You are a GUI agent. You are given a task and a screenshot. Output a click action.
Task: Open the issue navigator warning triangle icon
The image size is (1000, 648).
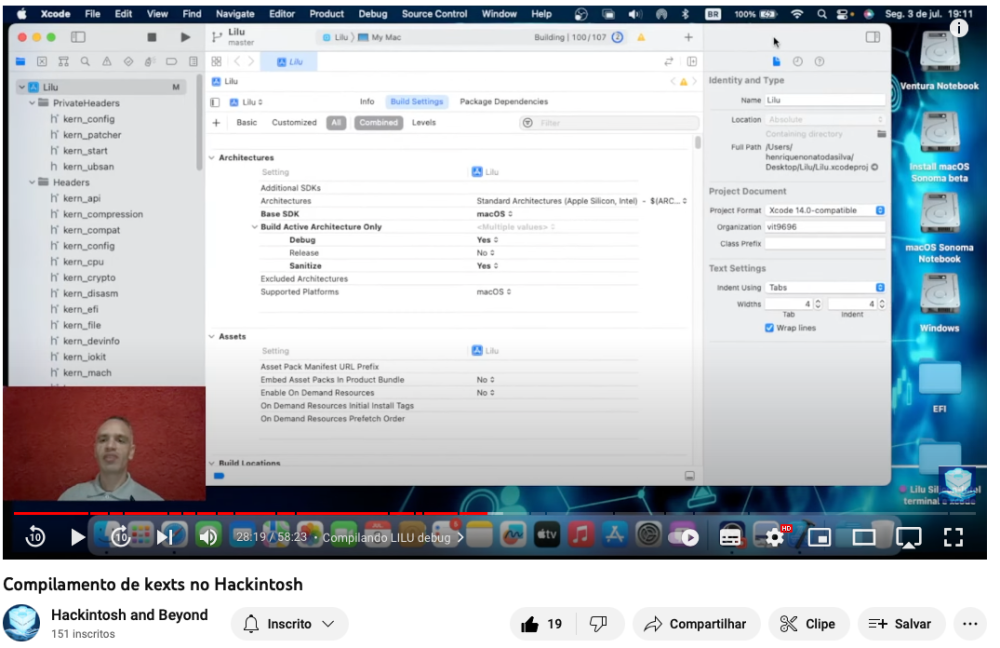107,62
